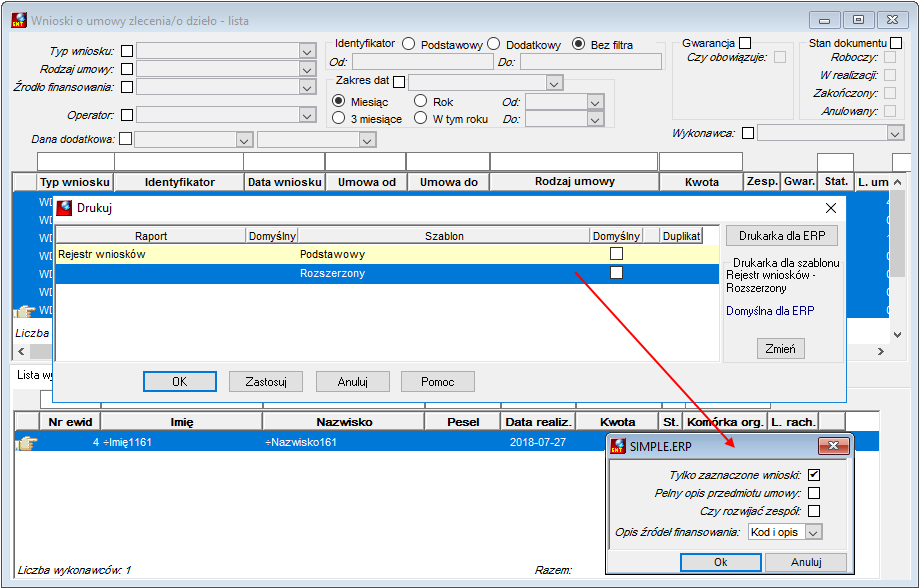
Task: Select the 'Rok' radio button
Action: point(420,101)
